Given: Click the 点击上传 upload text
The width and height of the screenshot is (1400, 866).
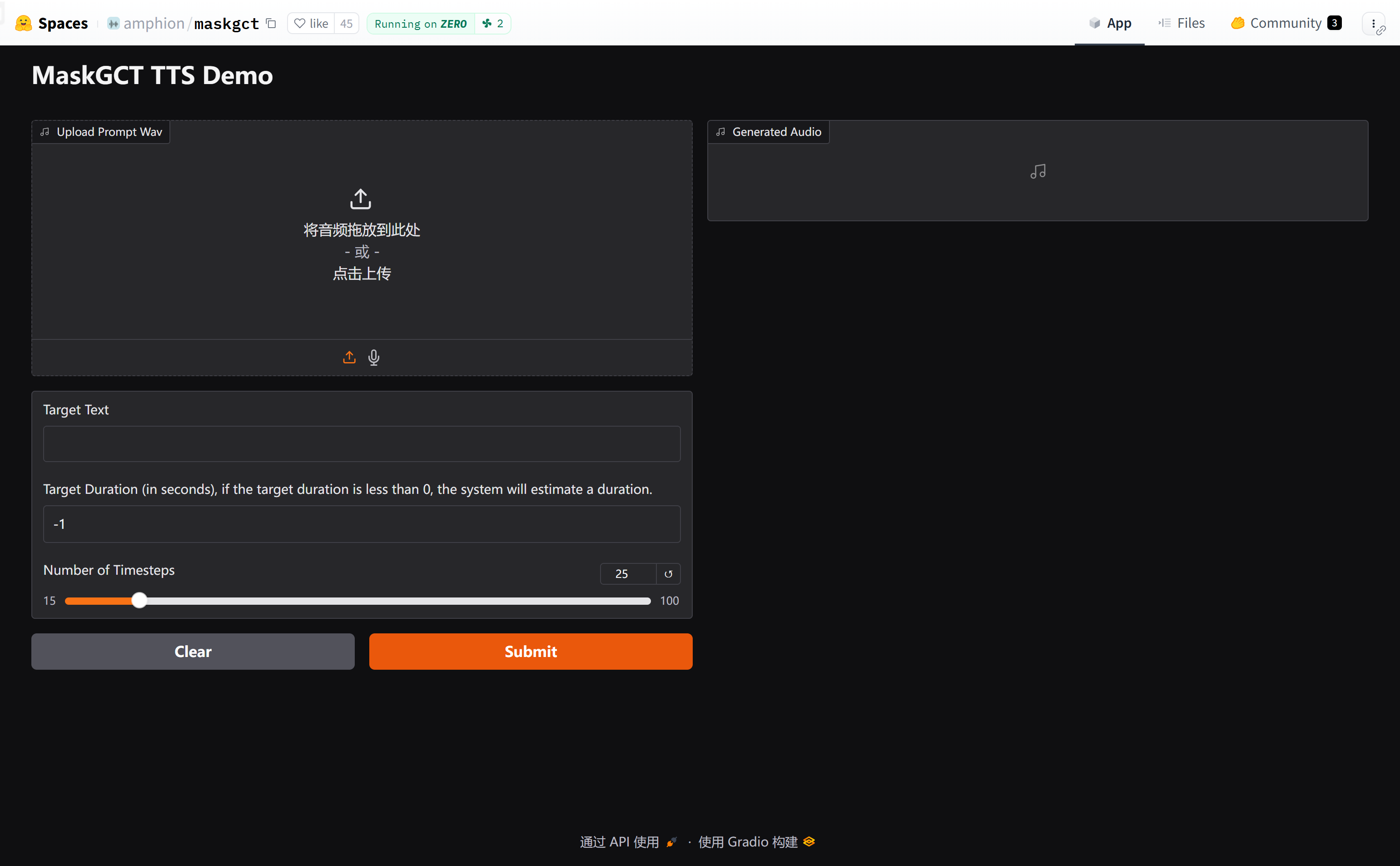Looking at the screenshot, I should pos(362,274).
